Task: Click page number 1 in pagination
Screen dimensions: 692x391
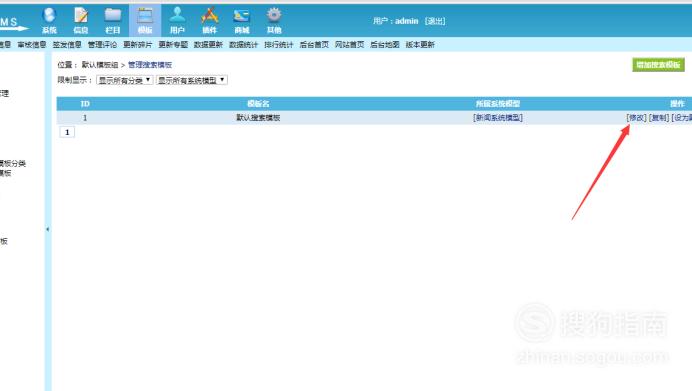Action: click(67, 132)
